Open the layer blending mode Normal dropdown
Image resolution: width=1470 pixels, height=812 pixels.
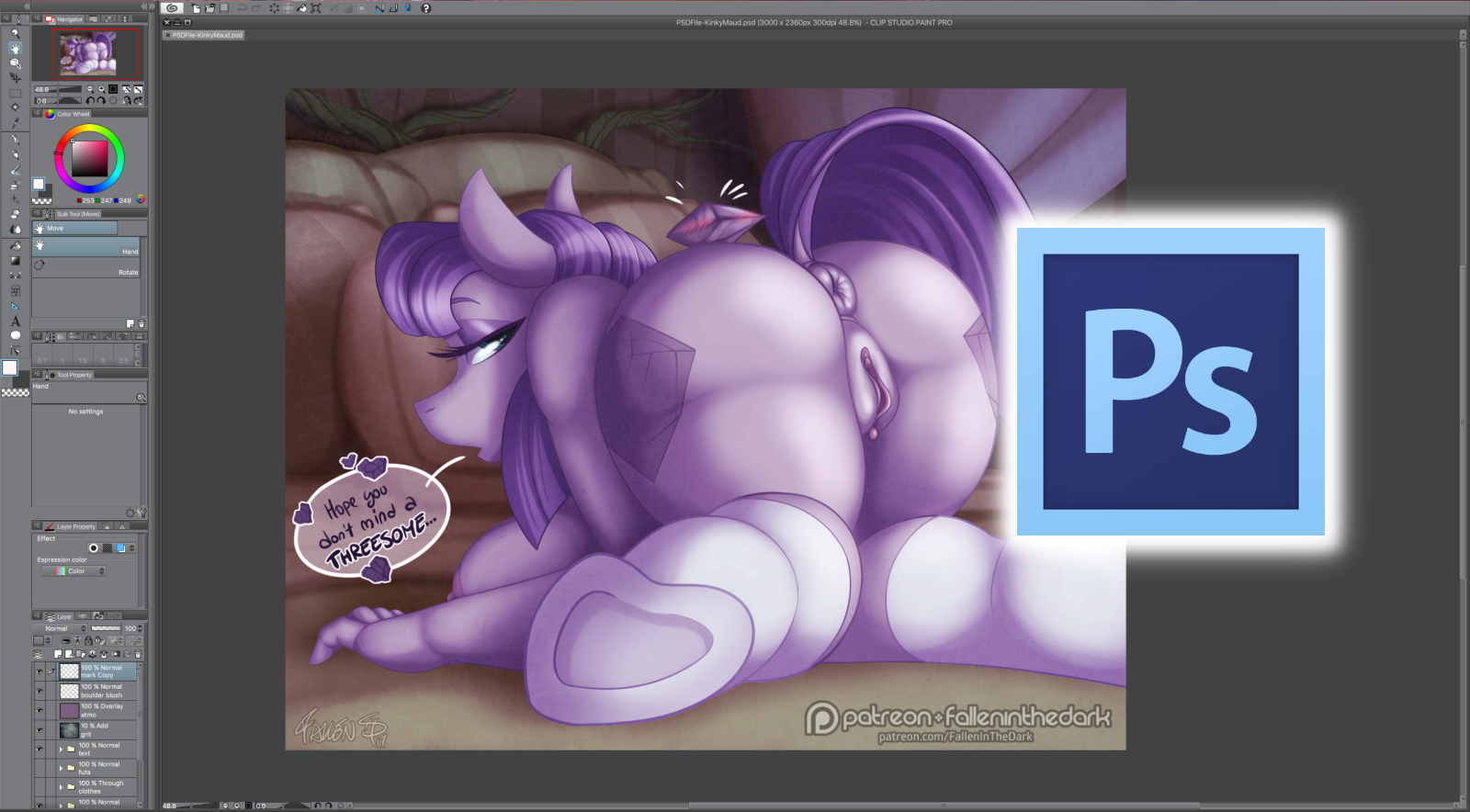[x=61, y=628]
